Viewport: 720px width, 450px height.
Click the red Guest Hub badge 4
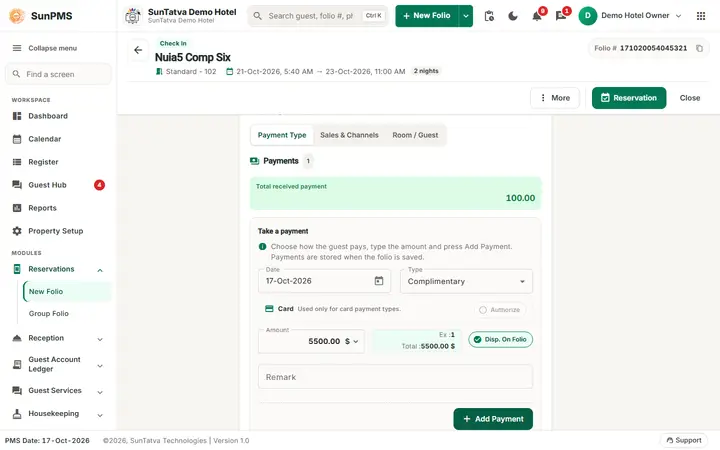(99, 185)
